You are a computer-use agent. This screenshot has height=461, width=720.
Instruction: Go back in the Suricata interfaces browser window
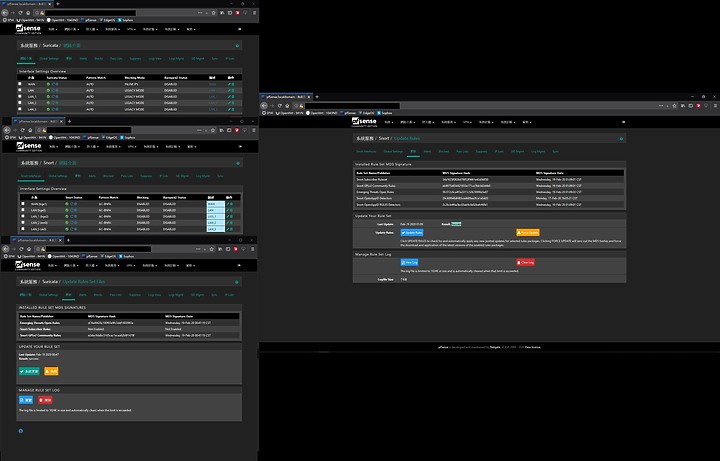(x=5, y=13)
